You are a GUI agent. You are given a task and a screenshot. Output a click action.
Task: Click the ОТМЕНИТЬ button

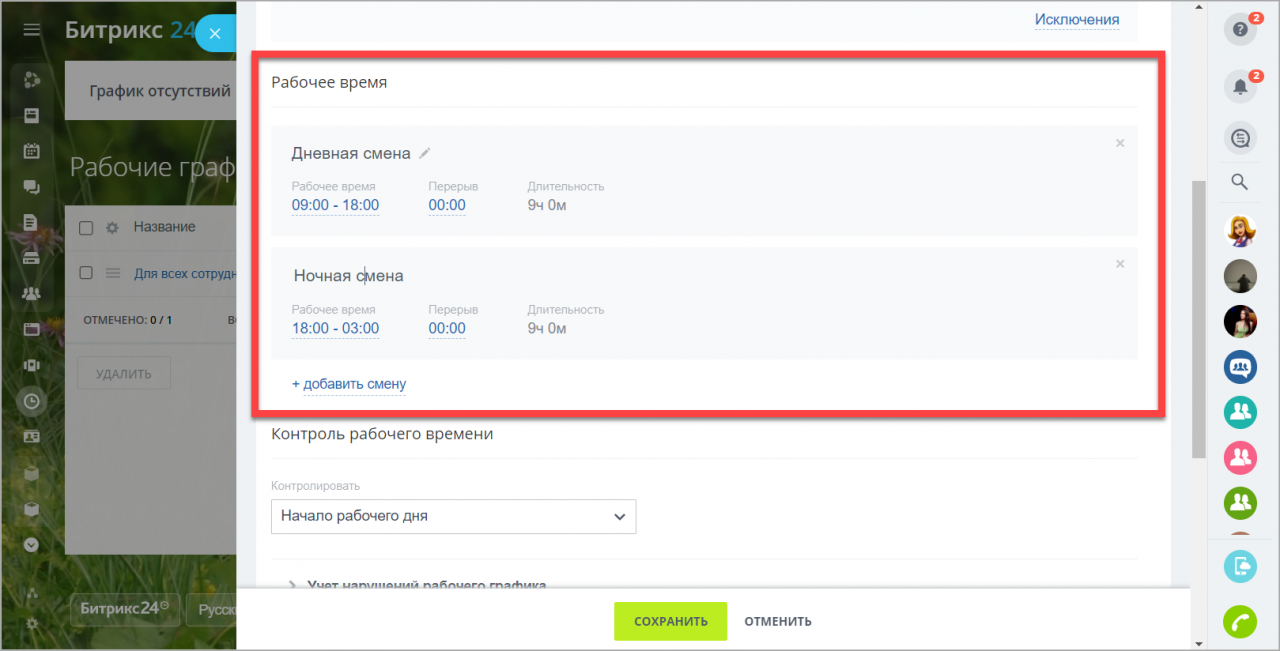(778, 621)
